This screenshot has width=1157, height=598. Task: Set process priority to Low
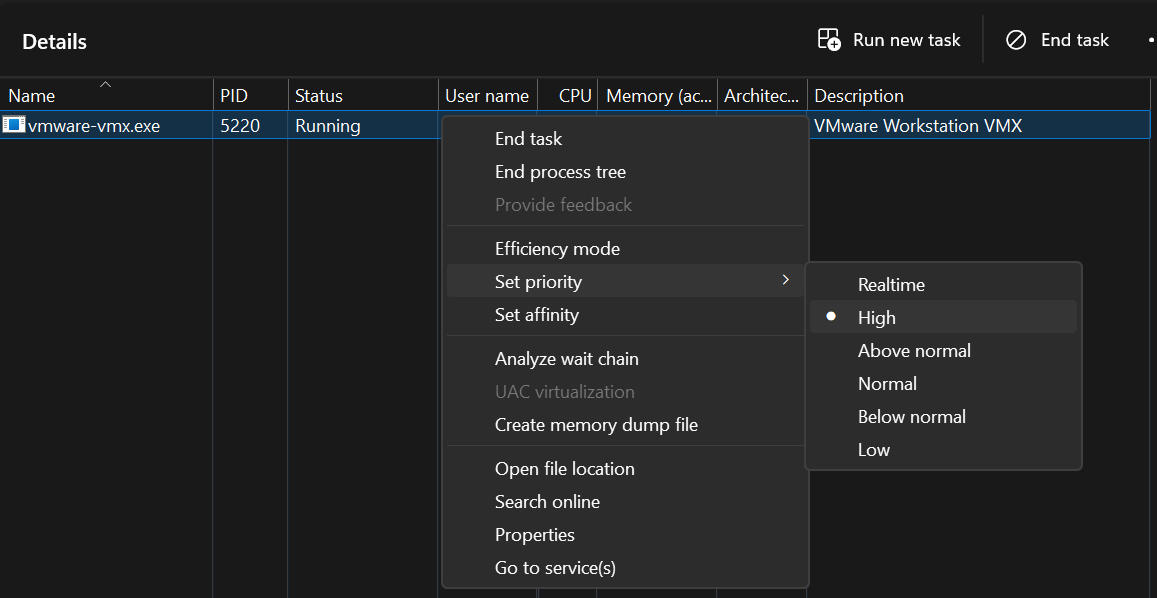click(873, 450)
